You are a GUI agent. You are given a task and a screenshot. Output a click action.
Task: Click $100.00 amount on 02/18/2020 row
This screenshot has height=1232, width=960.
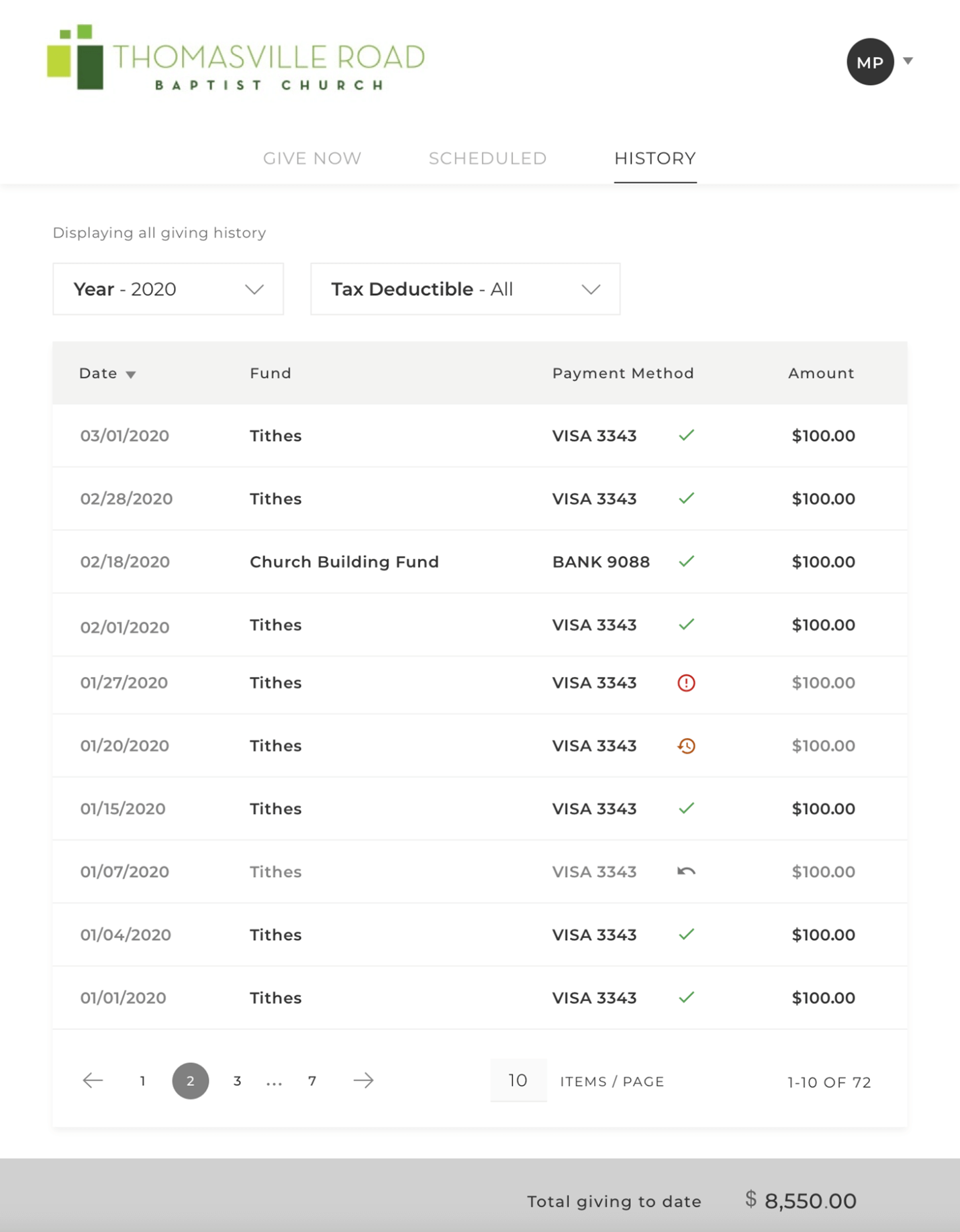(x=824, y=562)
